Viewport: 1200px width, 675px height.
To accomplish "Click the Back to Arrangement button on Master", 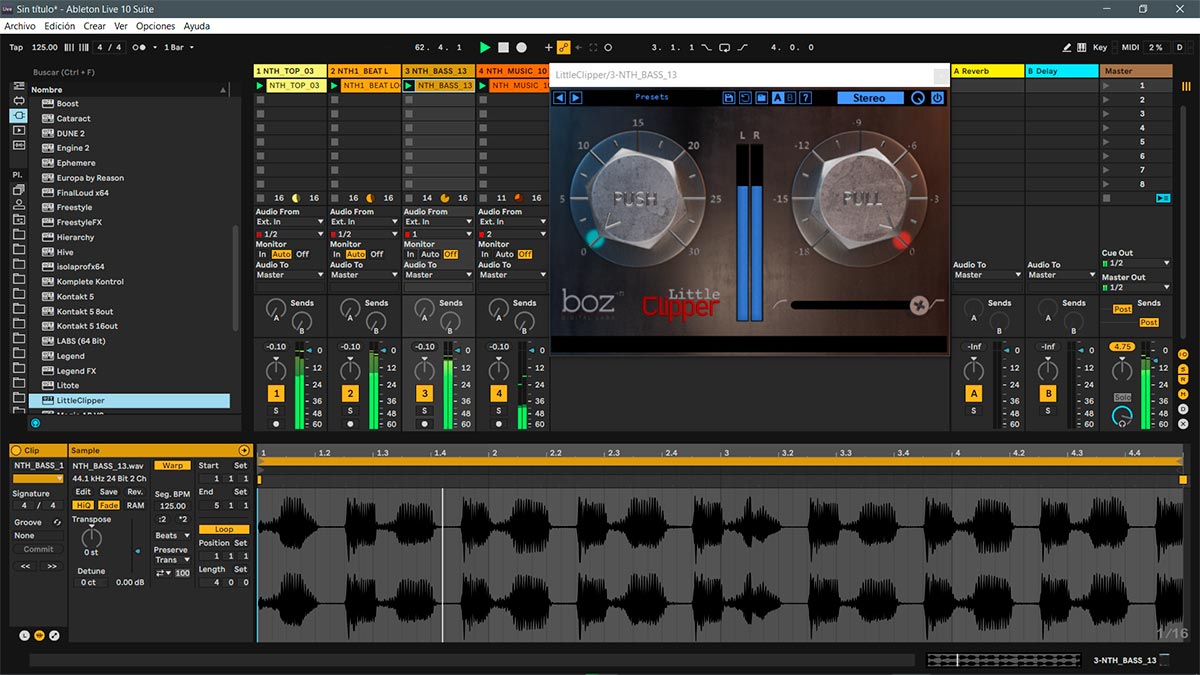I will click(1162, 198).
